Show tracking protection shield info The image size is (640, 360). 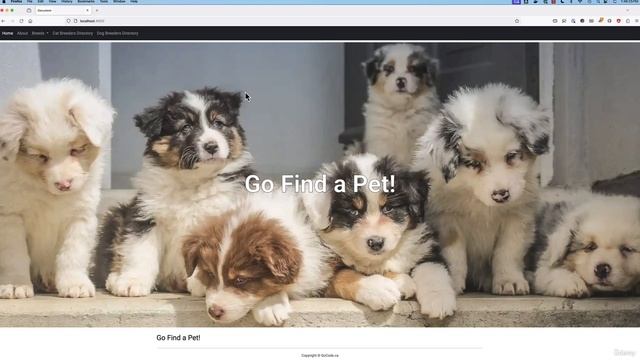68,21
